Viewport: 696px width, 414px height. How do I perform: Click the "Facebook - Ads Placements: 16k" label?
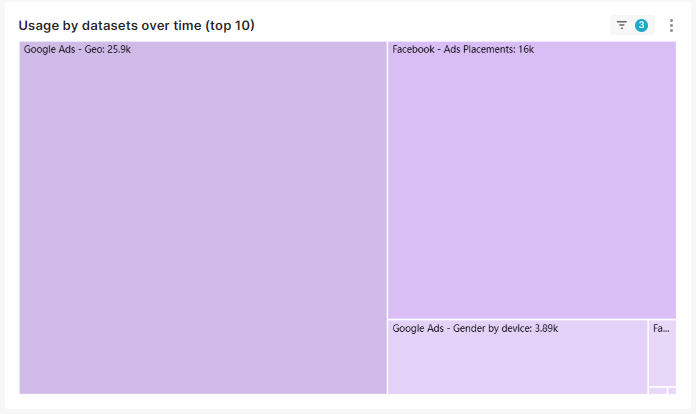click(463, 49)
